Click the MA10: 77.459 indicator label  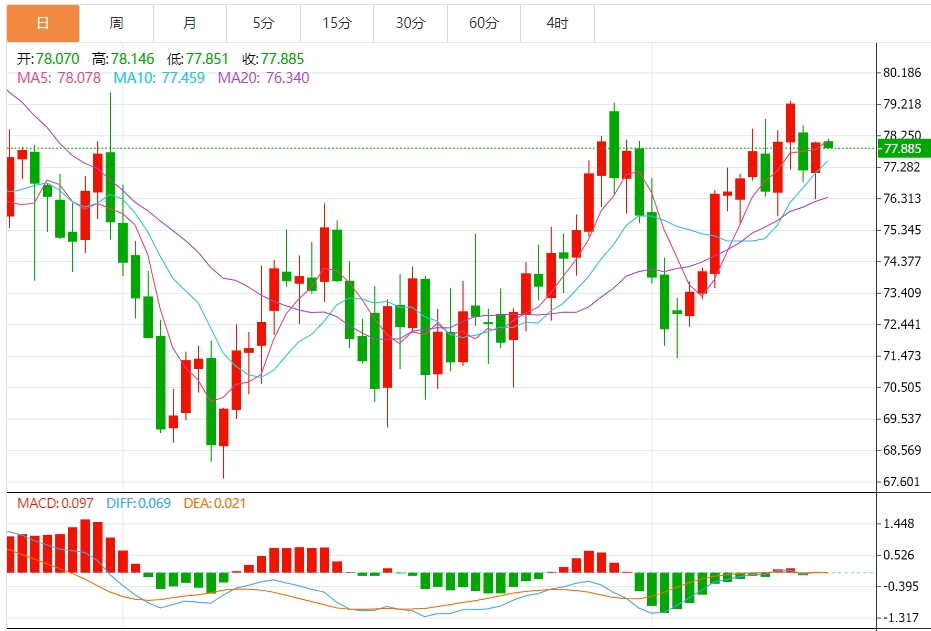159,78
